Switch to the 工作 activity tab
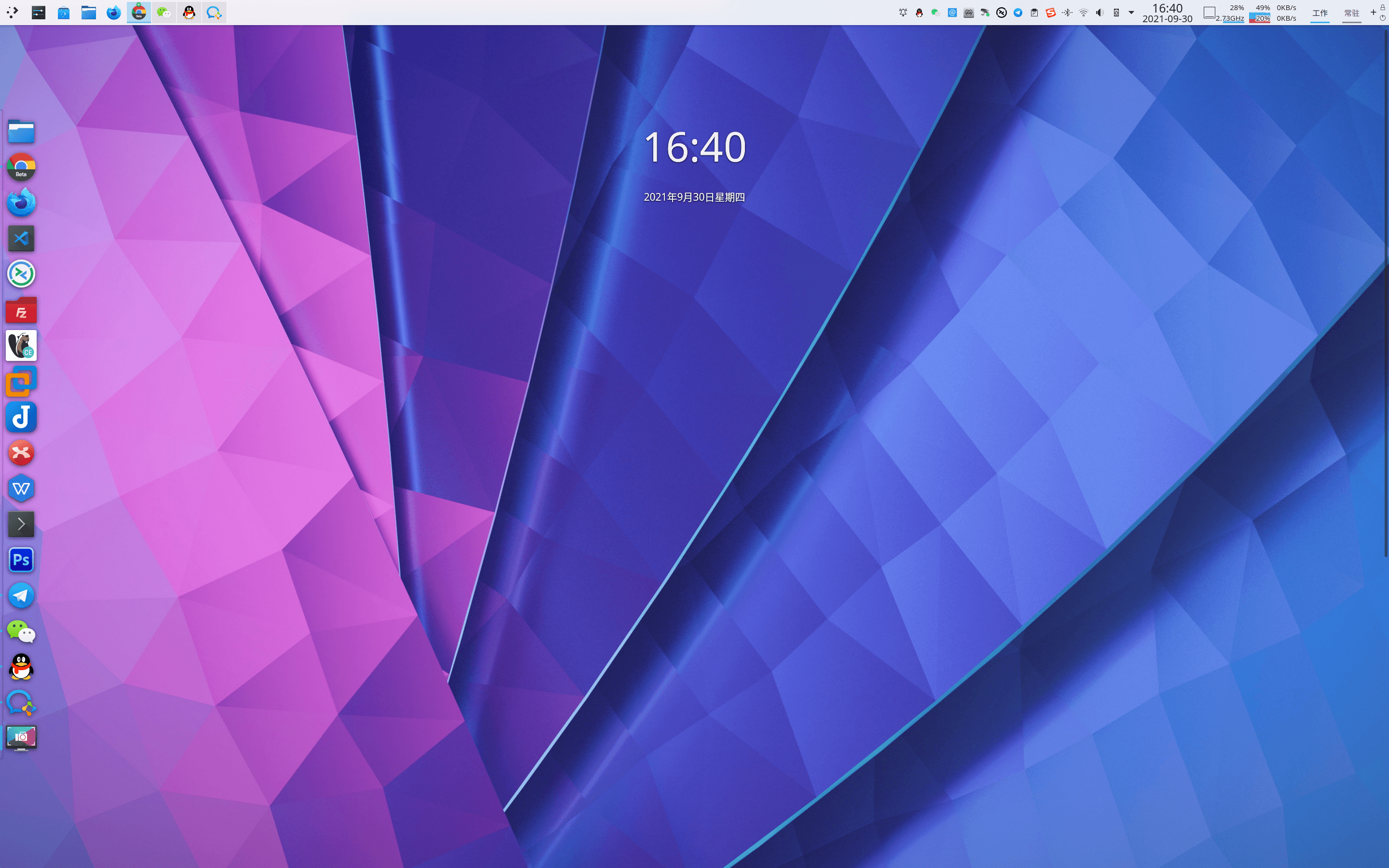Image resolution: width=1389 pixels, height=868 pixels. [x=1320, y=13]
